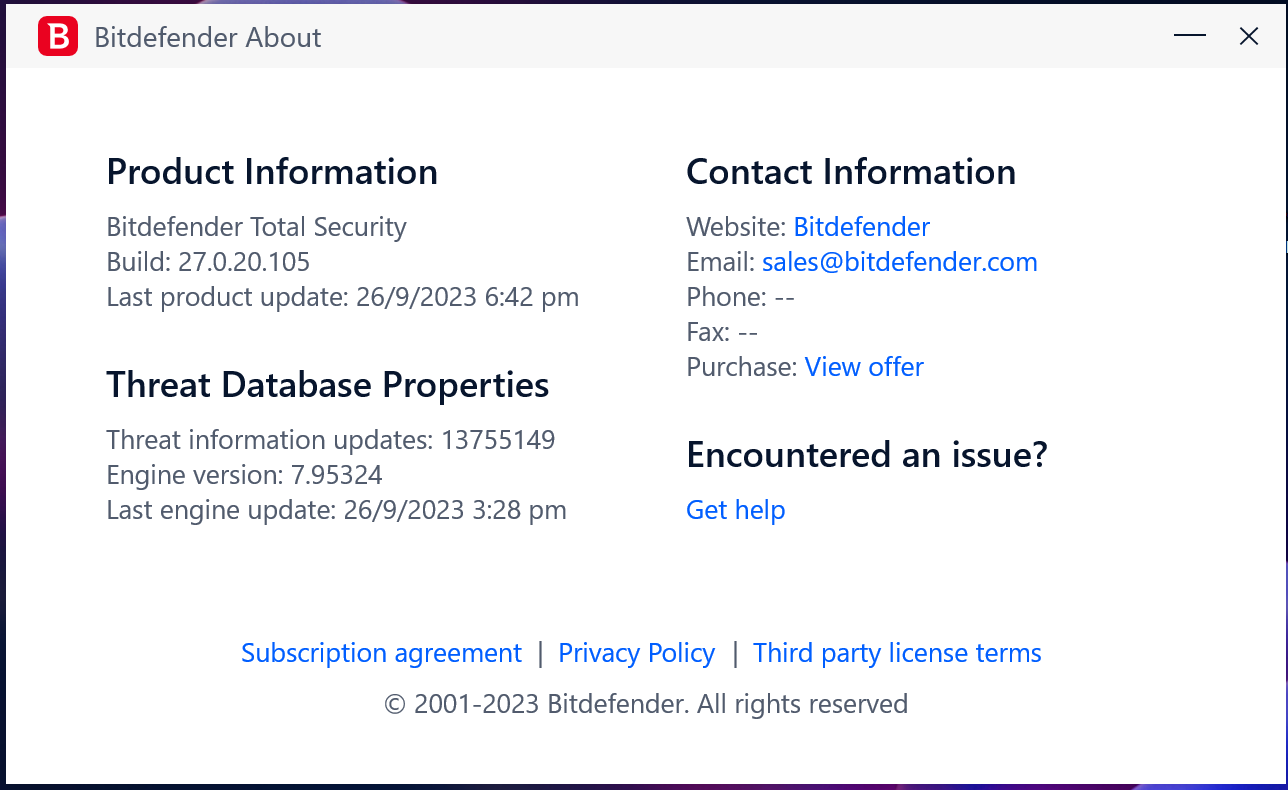Click the Bitdefender logo in the title bar
This screenshot has width=1288, height=790.
58,38
